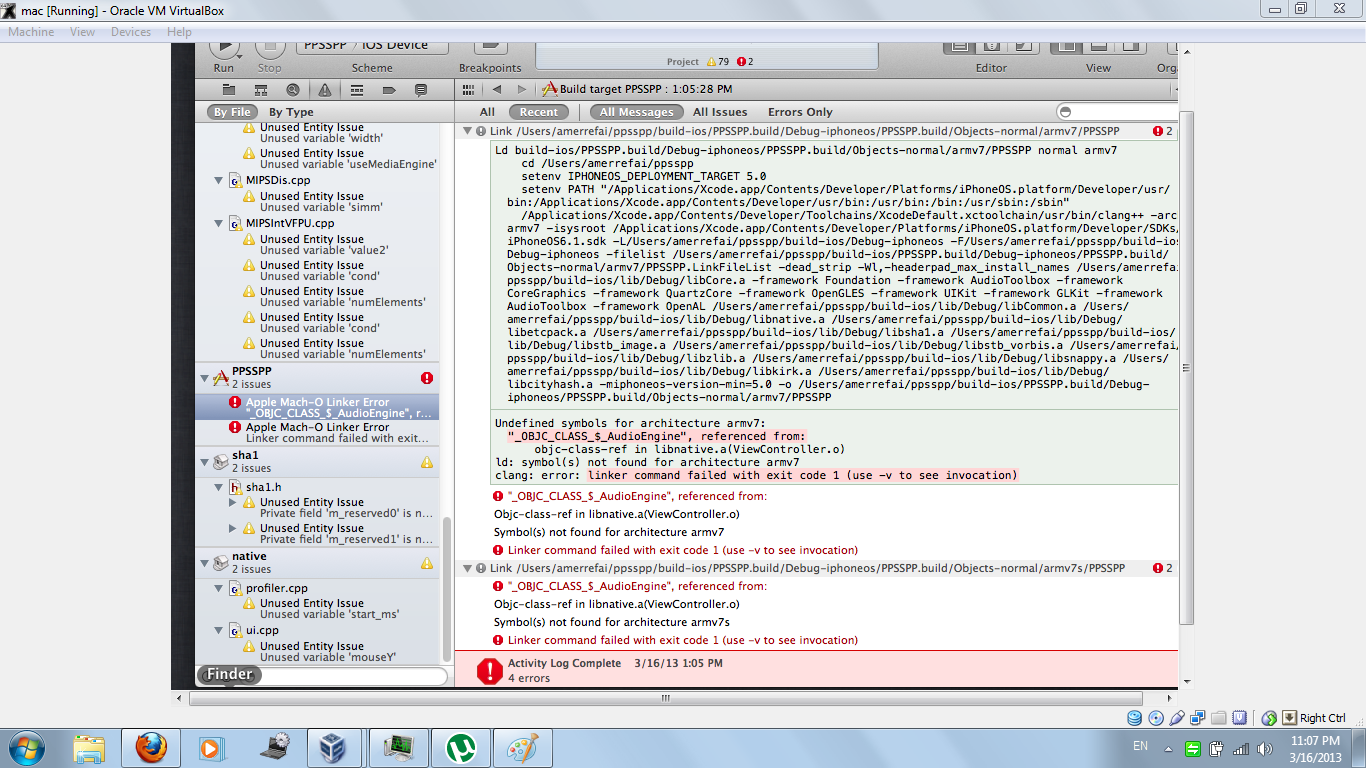Click the go back arrow in jump bar
This screenshot has width=1366, height=768.
point(496,90)
